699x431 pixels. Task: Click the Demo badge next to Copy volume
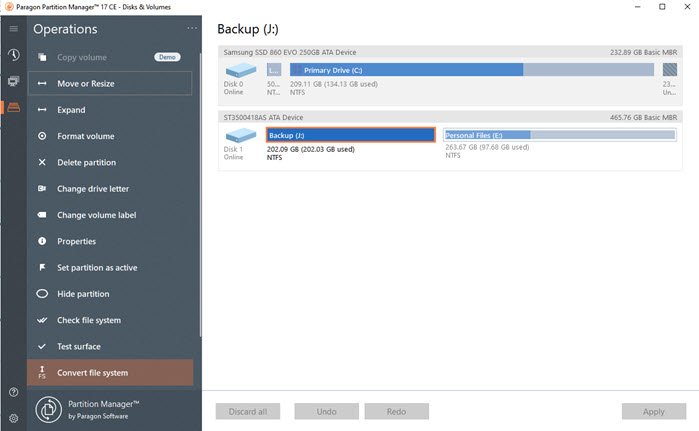pyautogui.click(x=167, y=57)
